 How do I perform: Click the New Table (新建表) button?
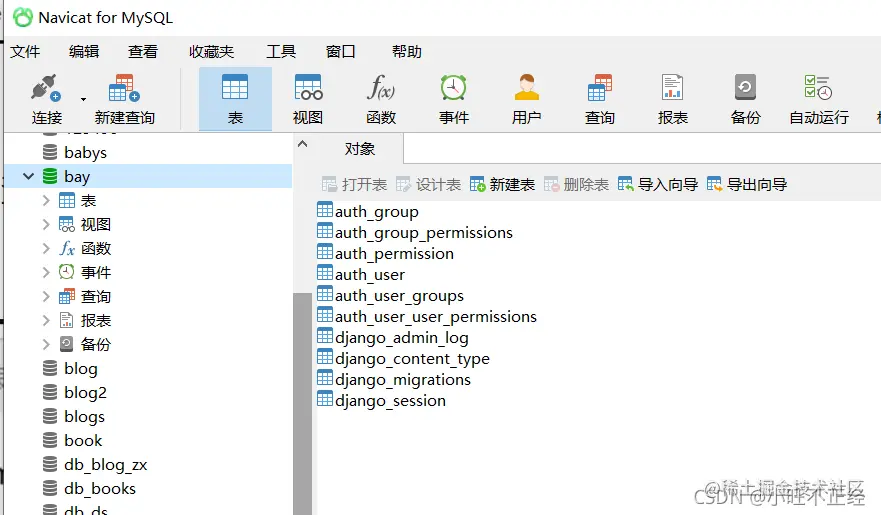(502, 184)
